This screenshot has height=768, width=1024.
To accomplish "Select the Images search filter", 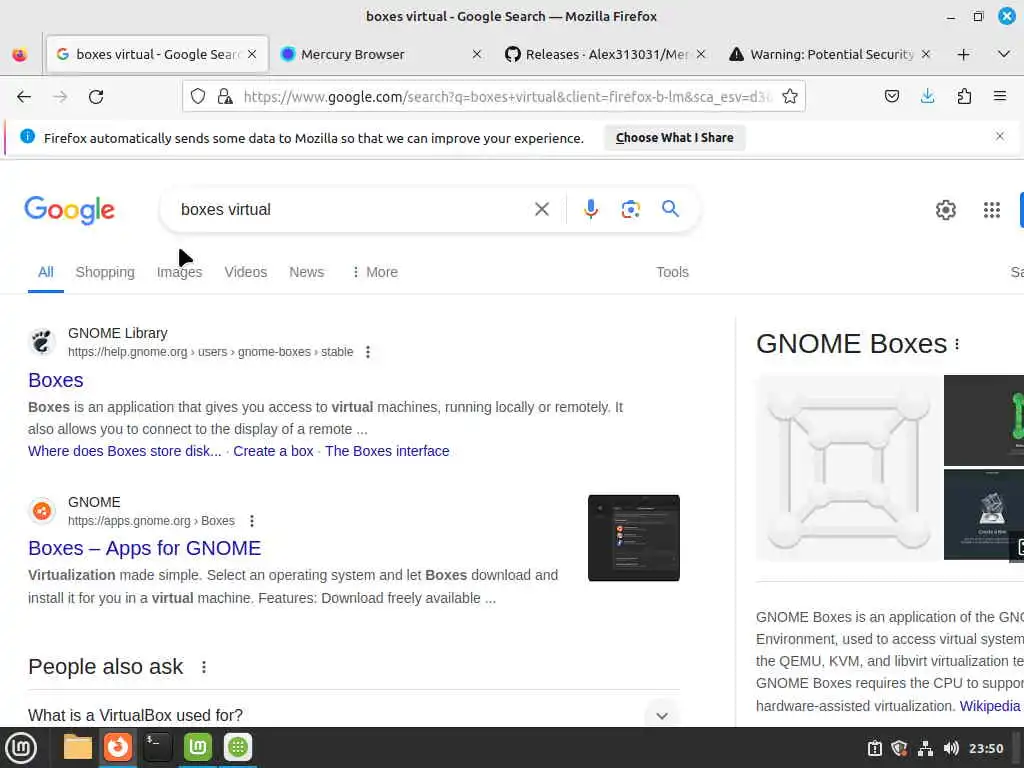I will click(x=180, y=272).
